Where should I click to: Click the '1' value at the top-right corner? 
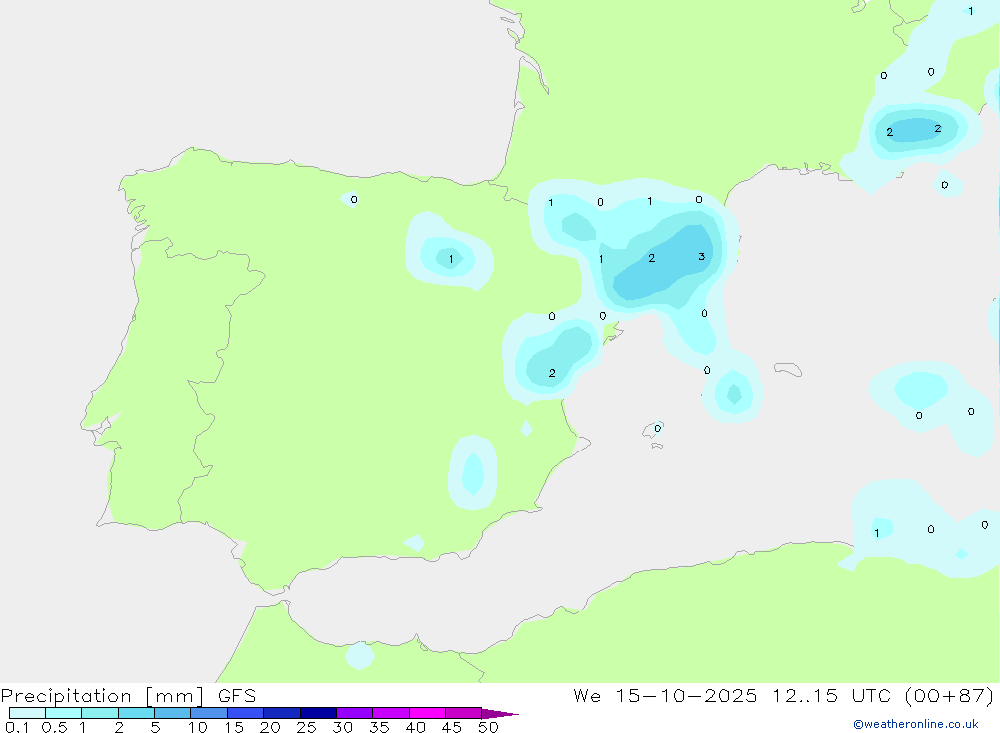coord(971,11)
